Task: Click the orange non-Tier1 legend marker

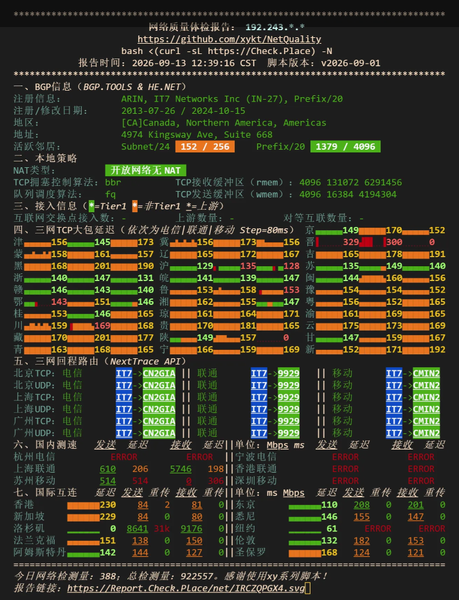Action: pos(135,206)
